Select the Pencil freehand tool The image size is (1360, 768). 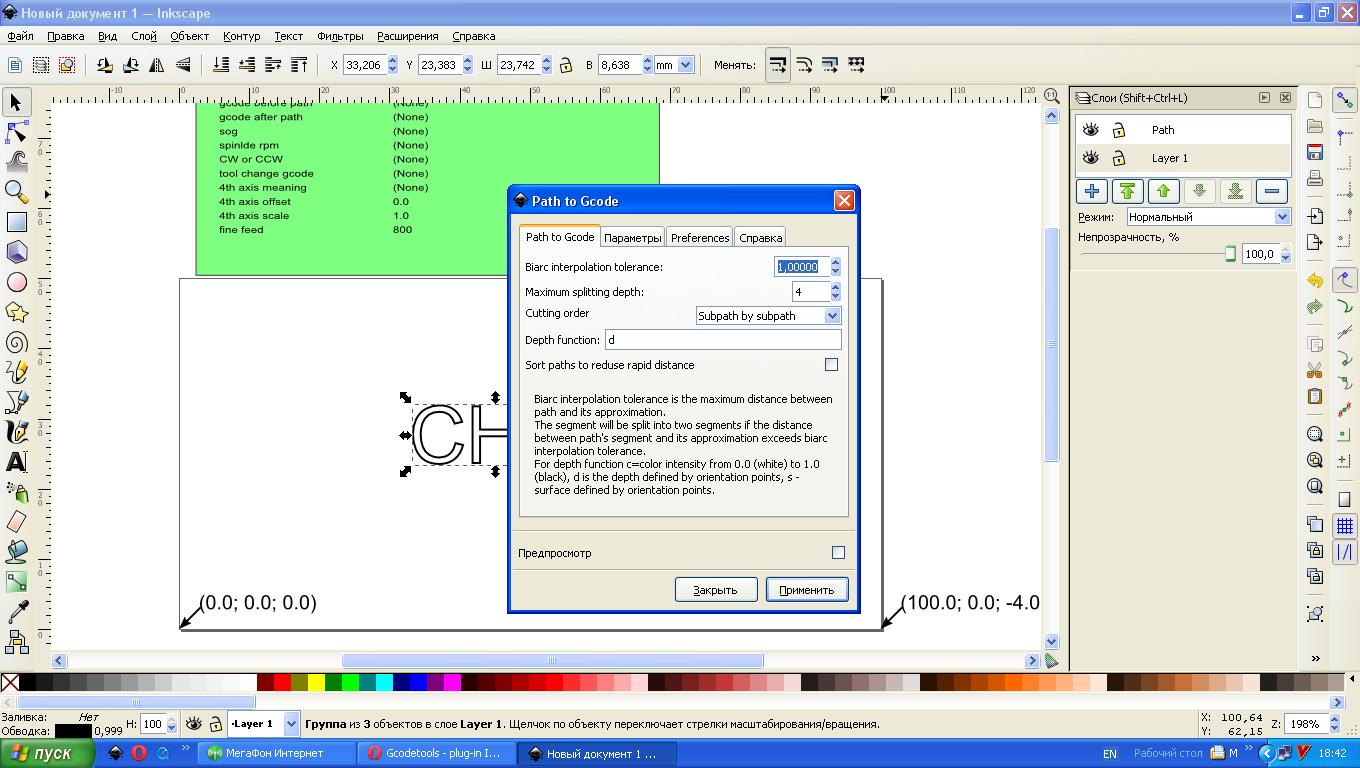(x=16, y=372)
